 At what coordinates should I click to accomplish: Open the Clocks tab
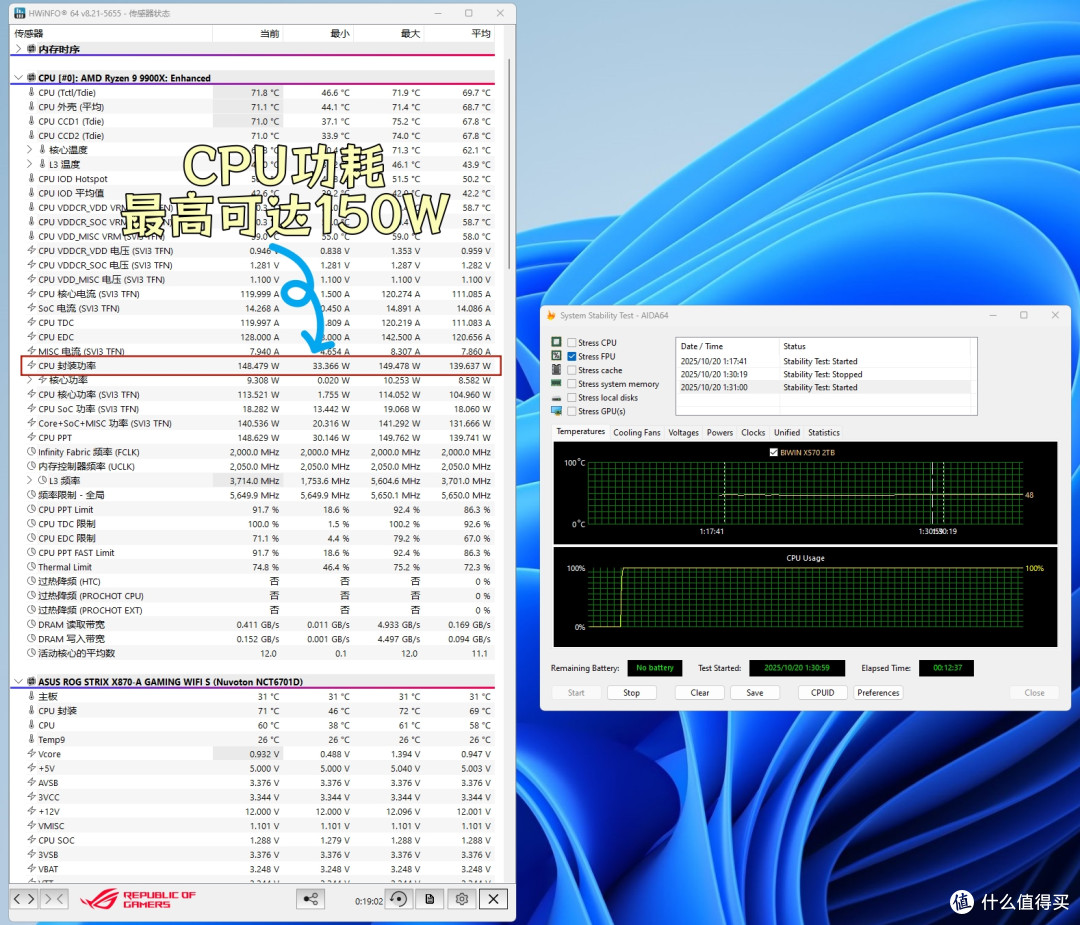(753, 433)
